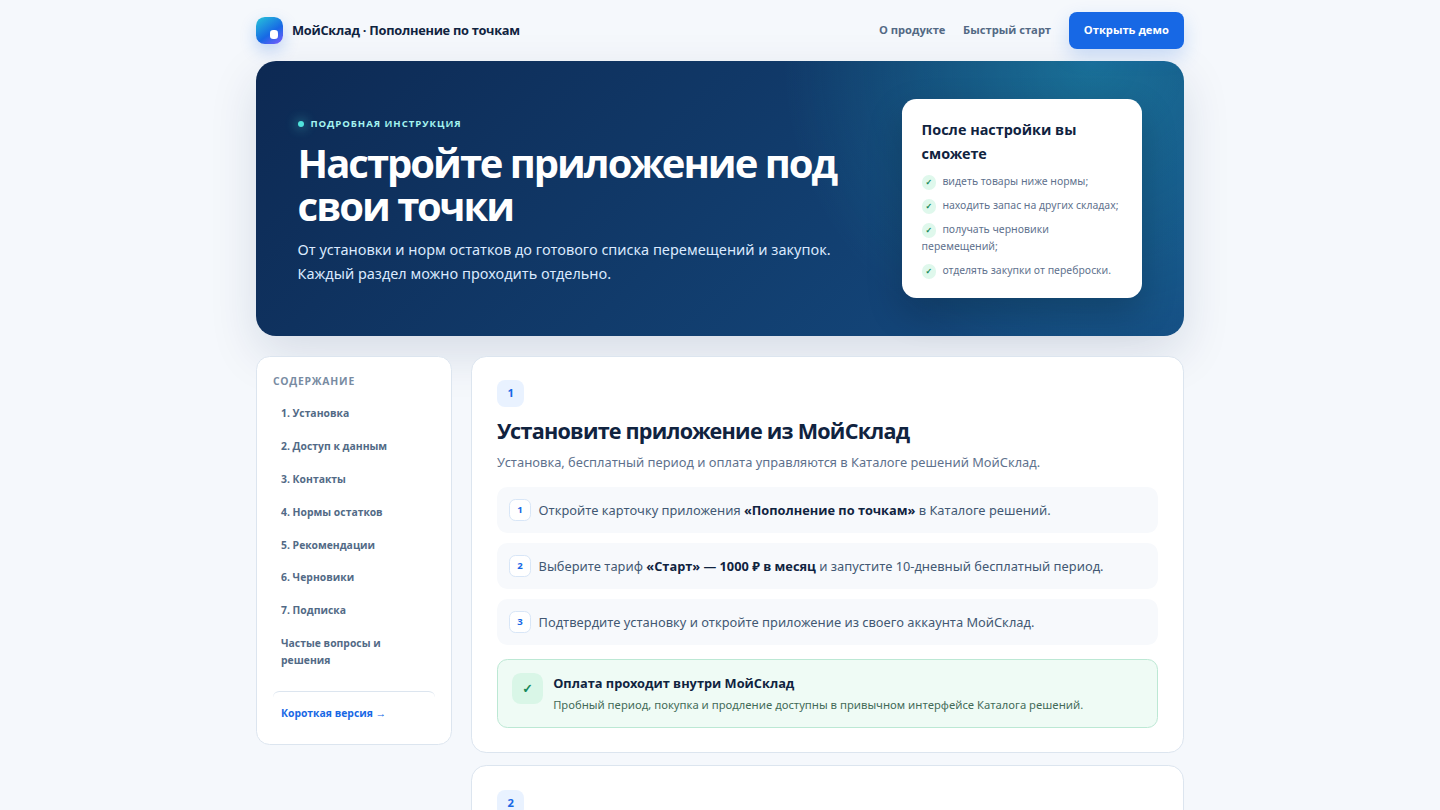This screenshot has width=1440, height=810.
Task: Click the section 1 number badge
Action: (x=510, y=393)
